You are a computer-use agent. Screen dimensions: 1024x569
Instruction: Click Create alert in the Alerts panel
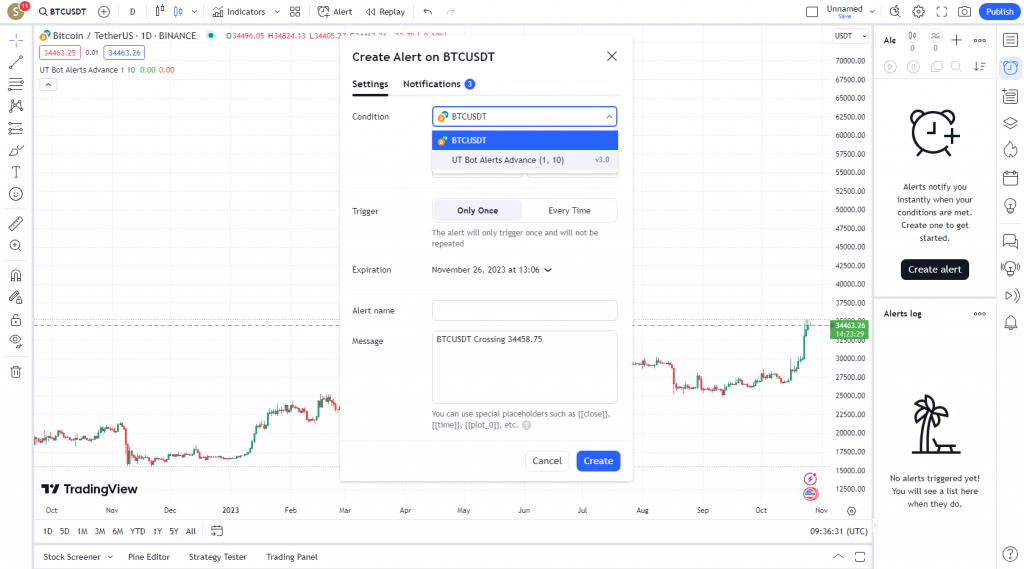[935, 269]
